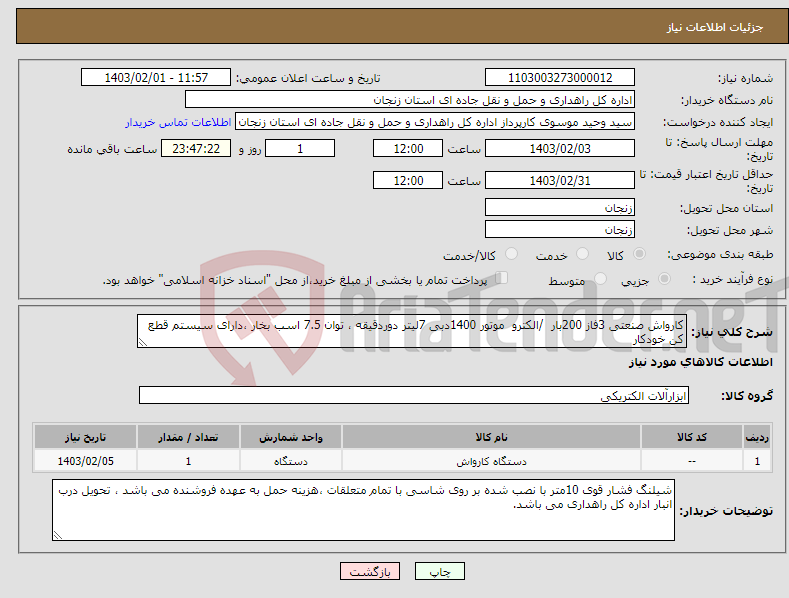Screen dimensions: 789x598
Task: Click the نام کالا column header
Action: coord(491,437)
